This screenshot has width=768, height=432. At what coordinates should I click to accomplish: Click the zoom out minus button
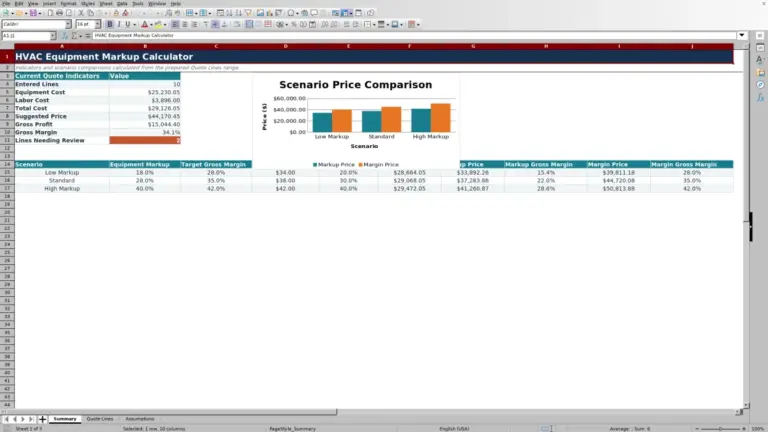697,429
